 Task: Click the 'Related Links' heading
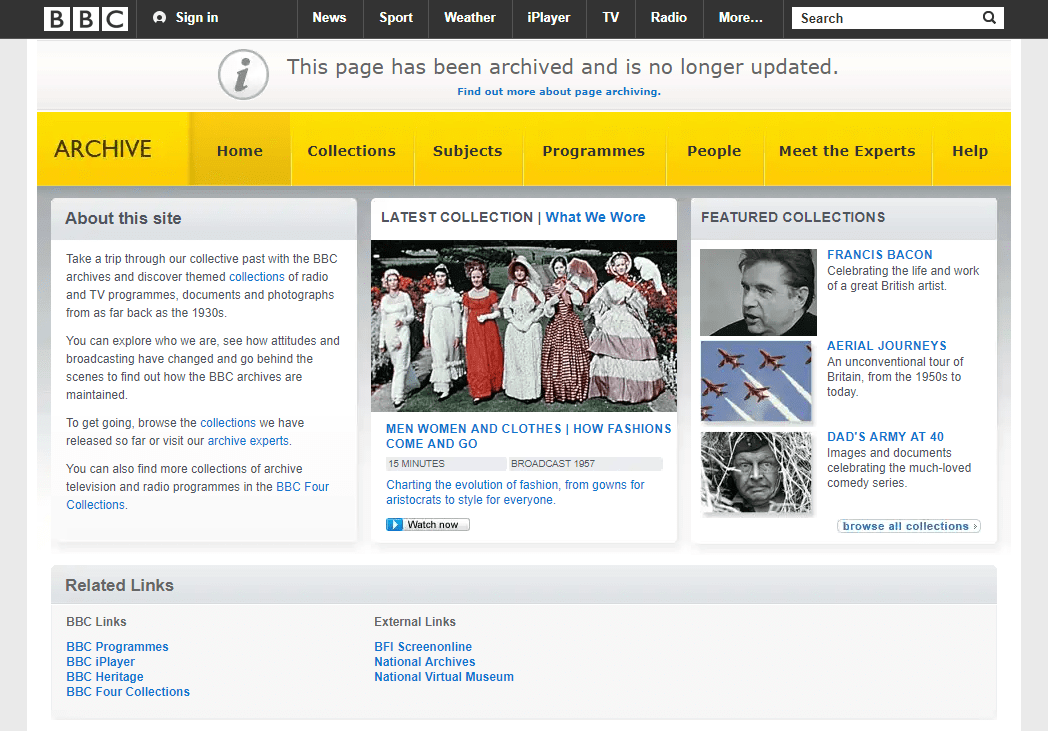119,585
